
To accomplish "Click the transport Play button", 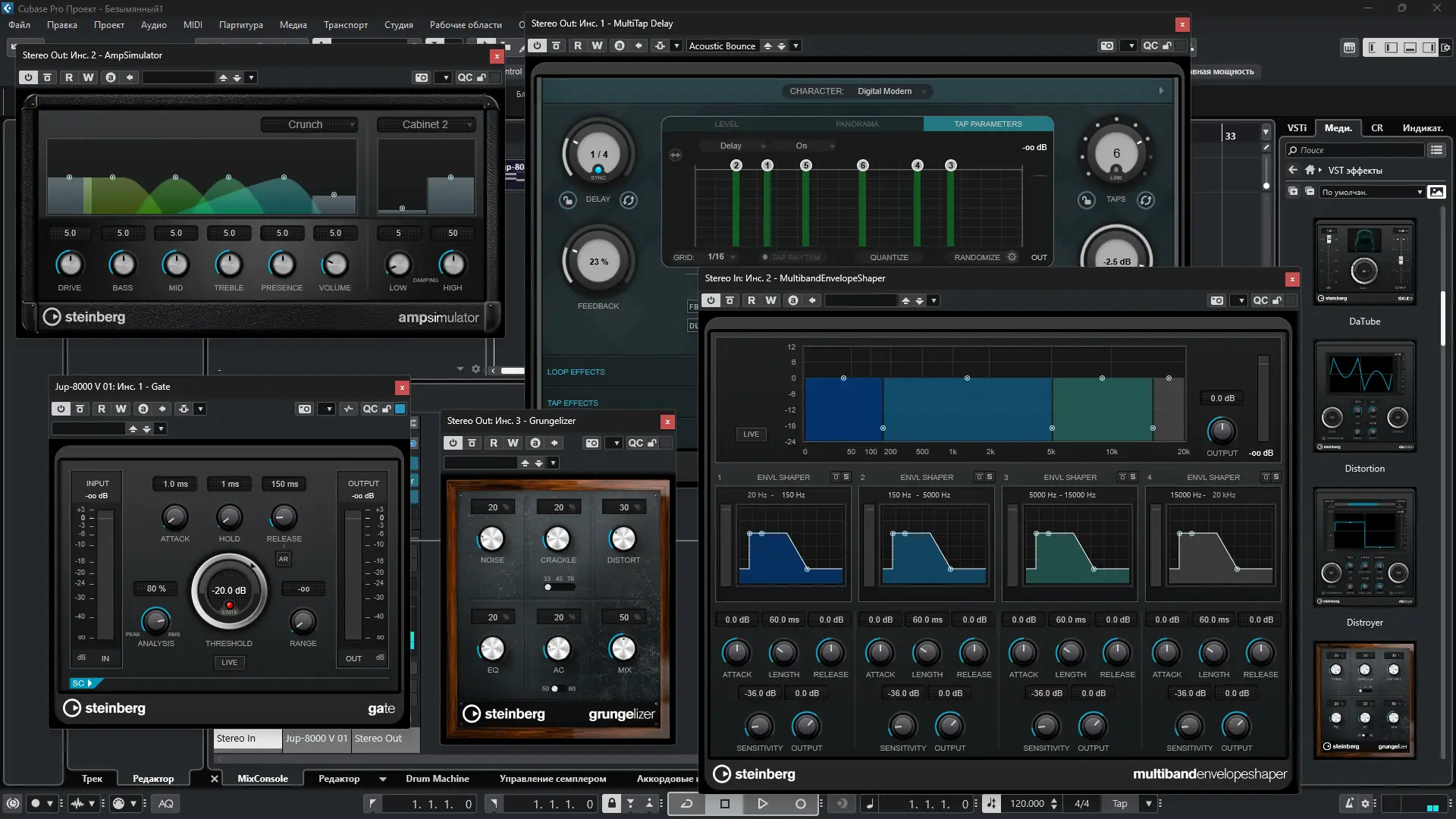I will pos(762,804).
